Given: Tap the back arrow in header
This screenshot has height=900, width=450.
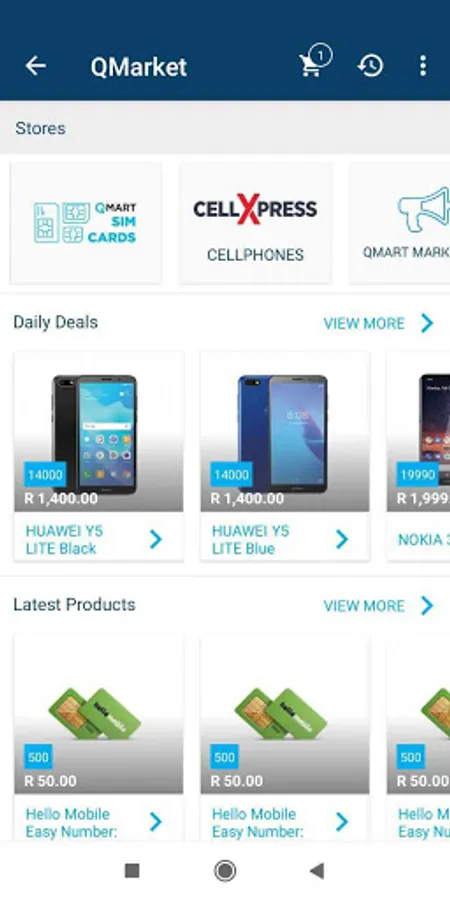Looking at the screenshot, I should [35, 66].
